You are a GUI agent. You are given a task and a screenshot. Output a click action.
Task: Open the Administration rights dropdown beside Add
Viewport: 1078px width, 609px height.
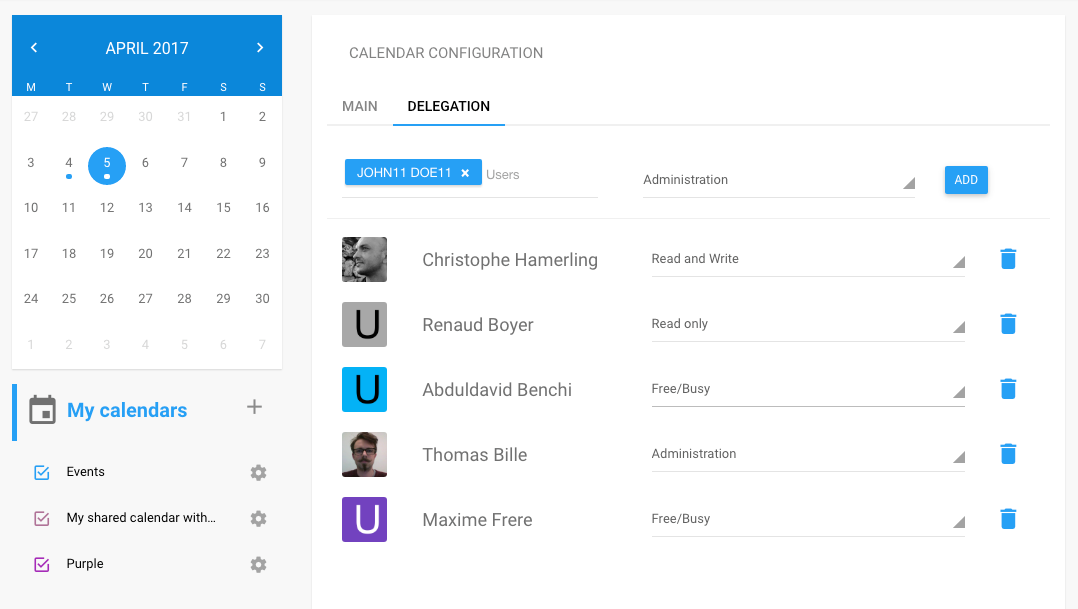pos(778,181)
